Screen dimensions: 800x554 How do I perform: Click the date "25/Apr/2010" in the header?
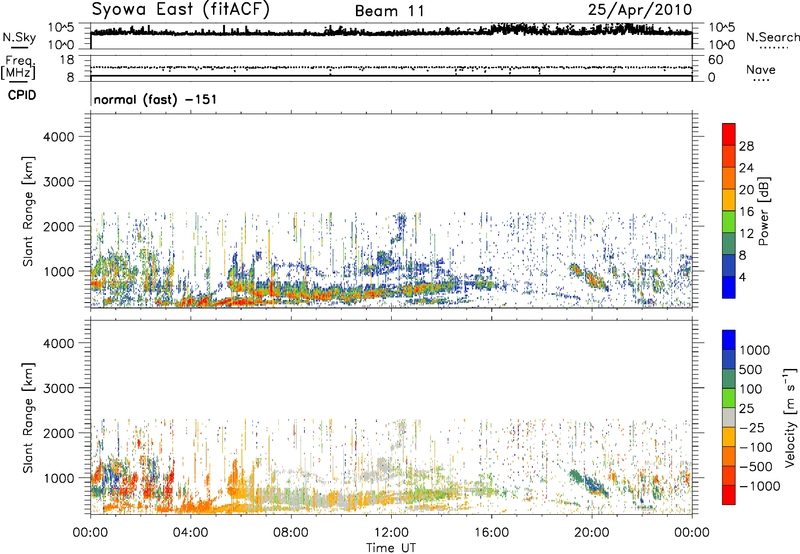pyautogui.click(x=640, y=10)
